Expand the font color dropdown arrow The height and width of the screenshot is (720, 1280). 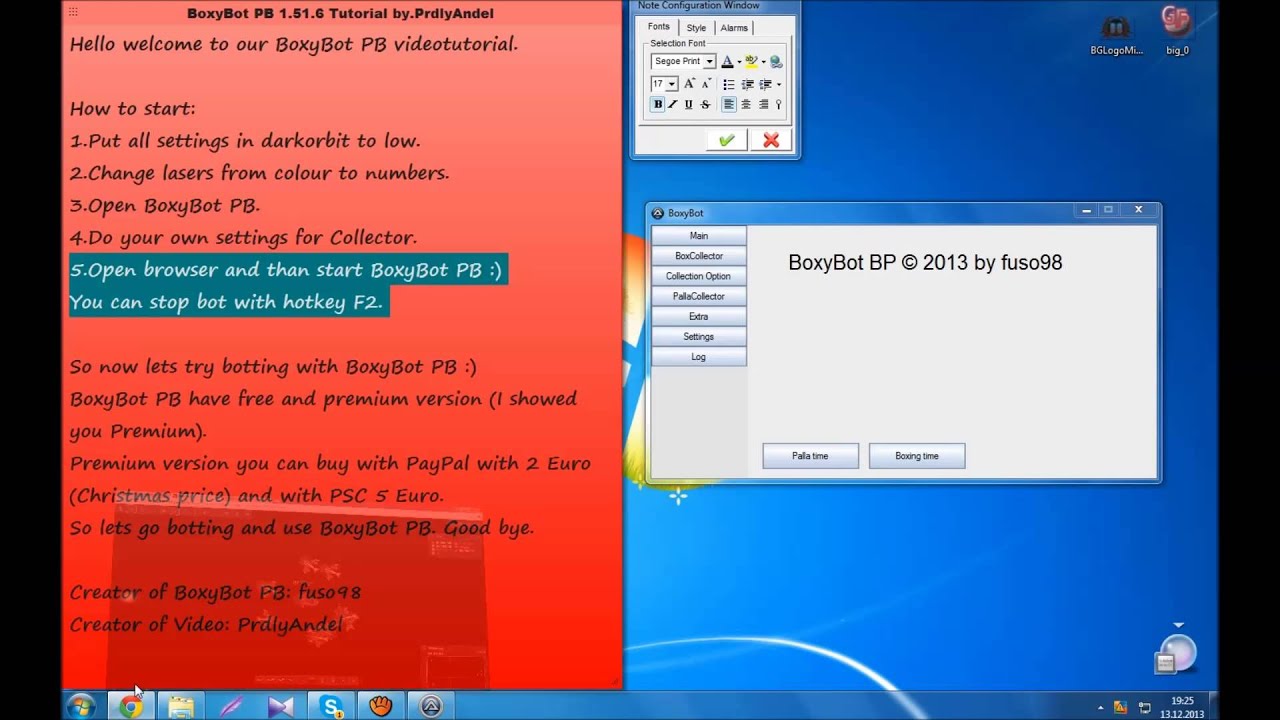[x=739, y=62]
